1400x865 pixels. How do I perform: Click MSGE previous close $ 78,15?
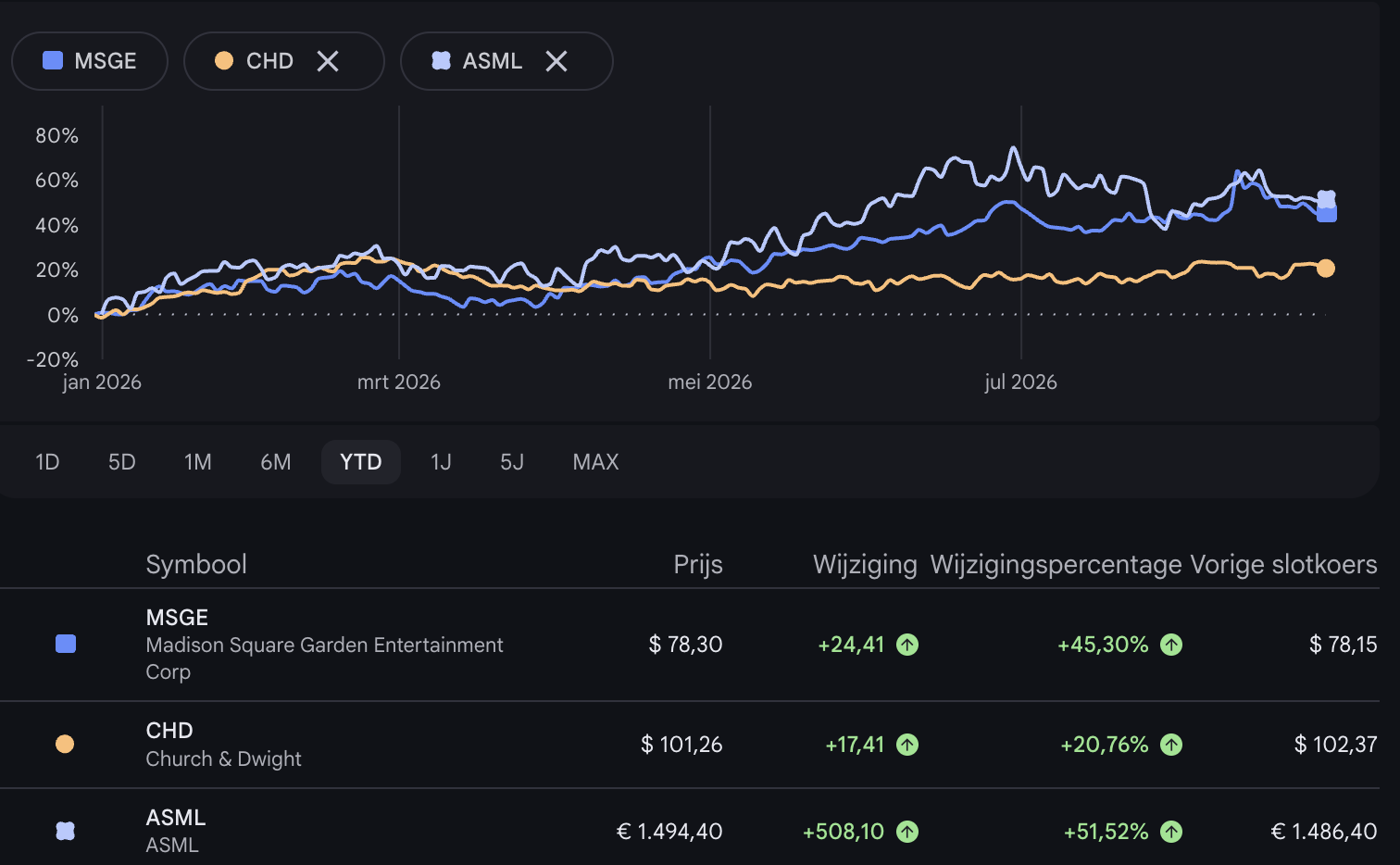coord(1344,645)
